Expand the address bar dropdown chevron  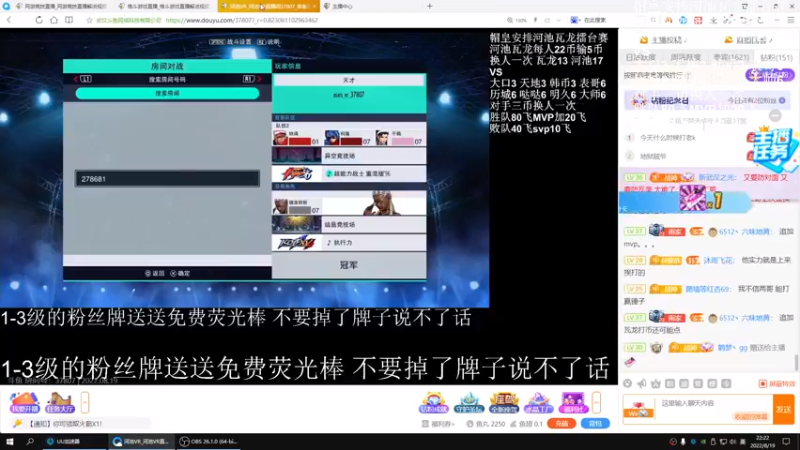(559, 20)
